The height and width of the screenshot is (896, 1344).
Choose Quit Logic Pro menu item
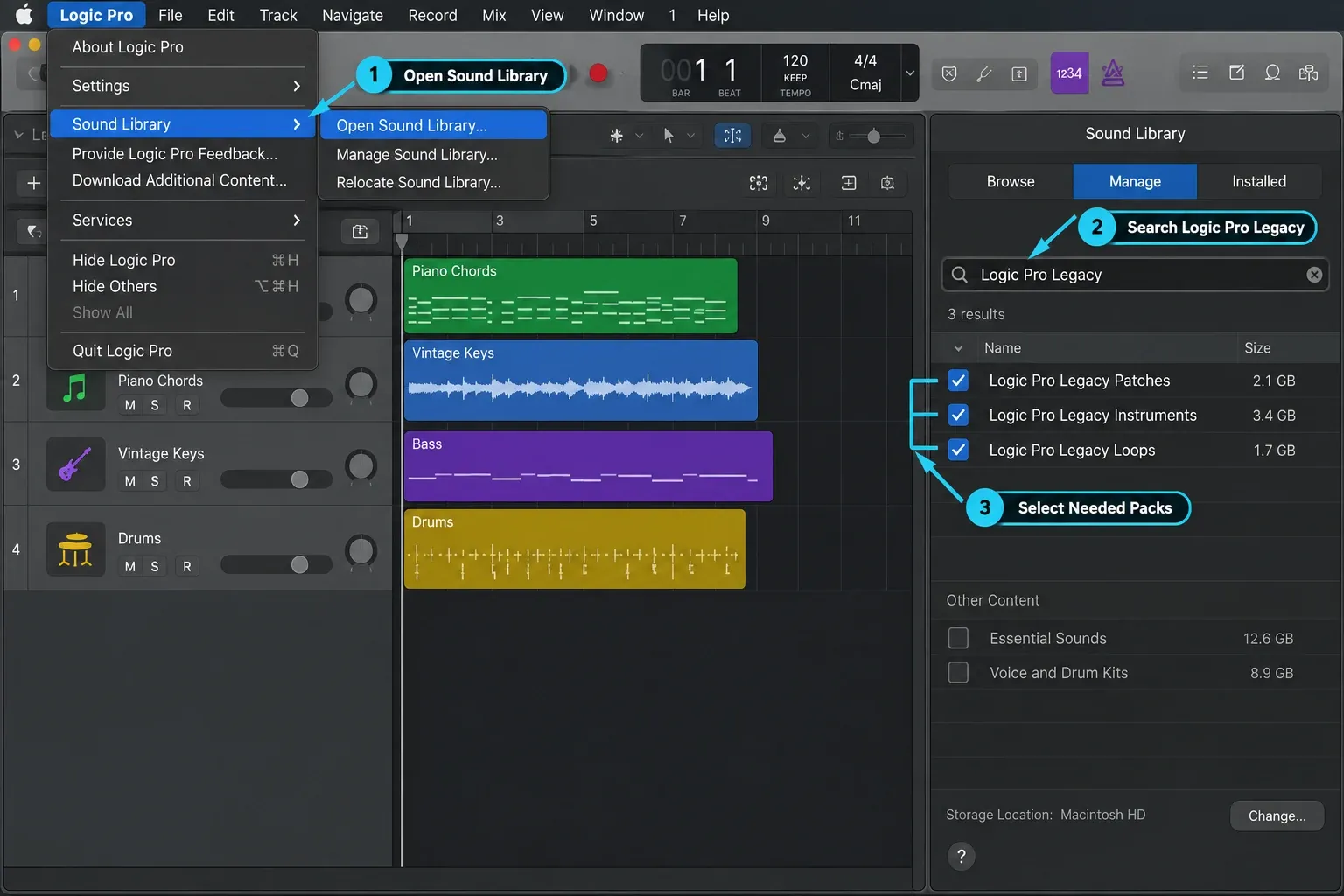point(183,351)
